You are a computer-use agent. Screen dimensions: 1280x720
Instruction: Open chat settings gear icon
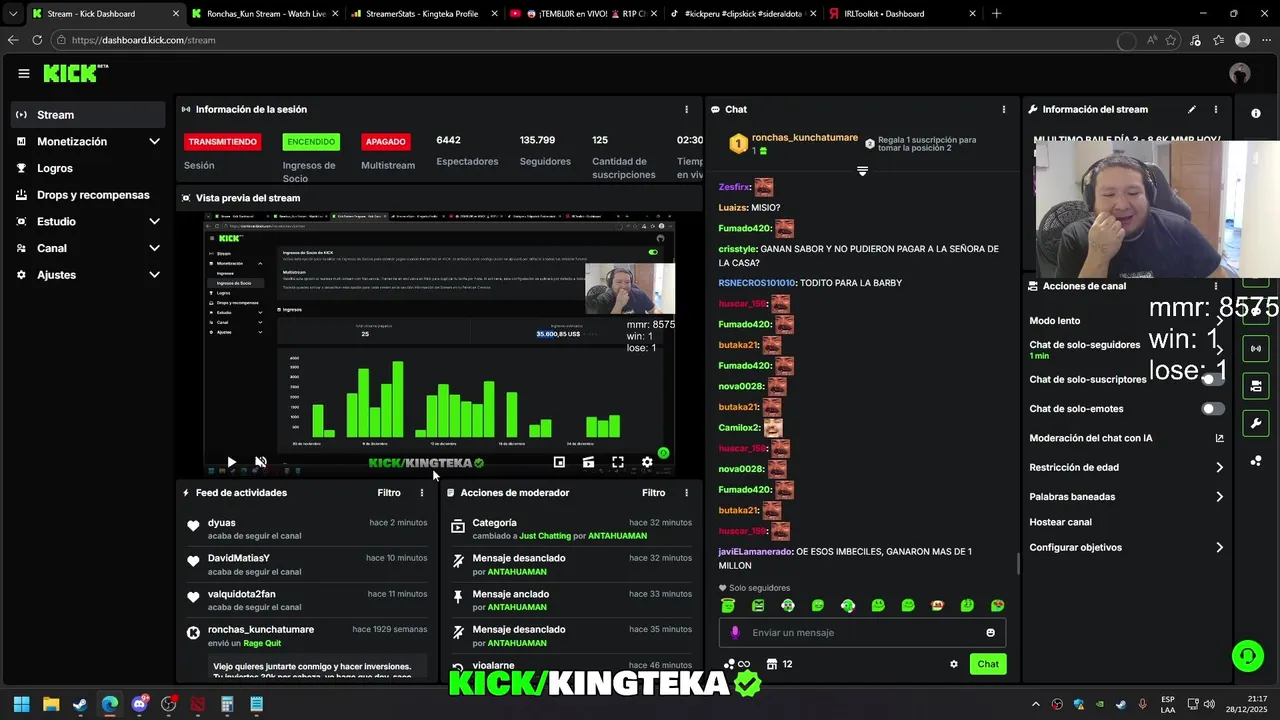[954, 664]
